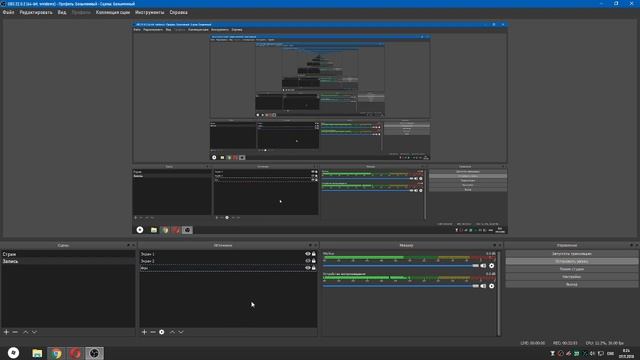640x360 pixels.
Task: Toggle visibility of source below Экран 2
Action: [x=308, y=268]
